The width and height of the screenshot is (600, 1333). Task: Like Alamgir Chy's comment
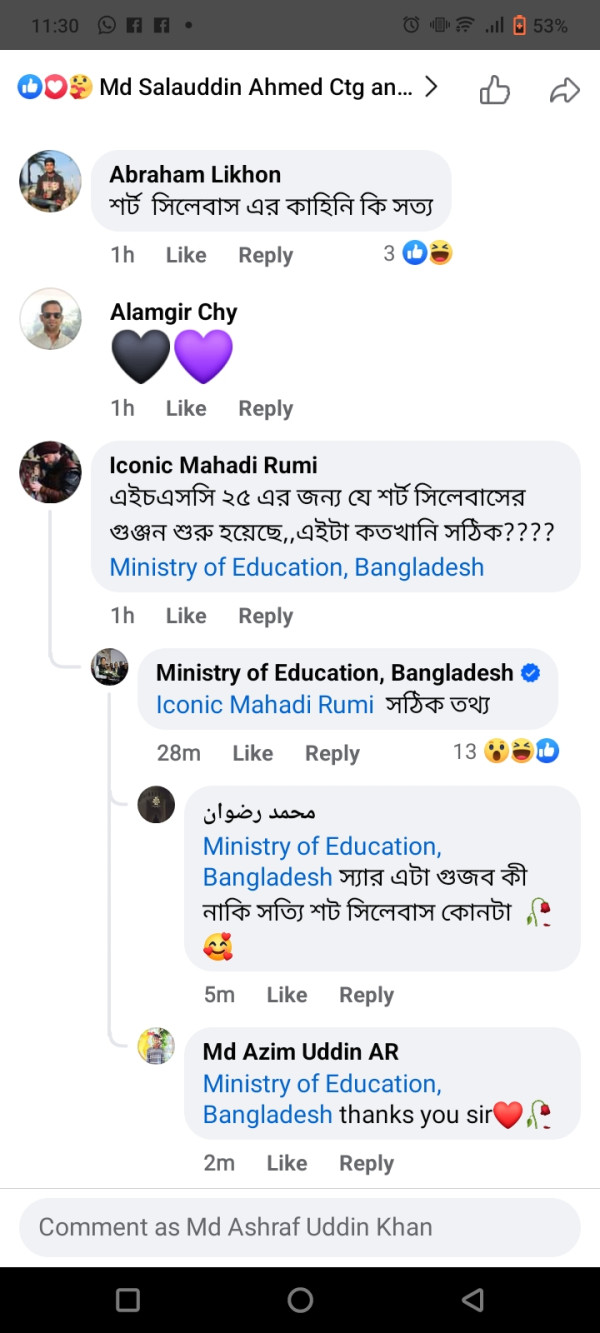click(186, 408)
